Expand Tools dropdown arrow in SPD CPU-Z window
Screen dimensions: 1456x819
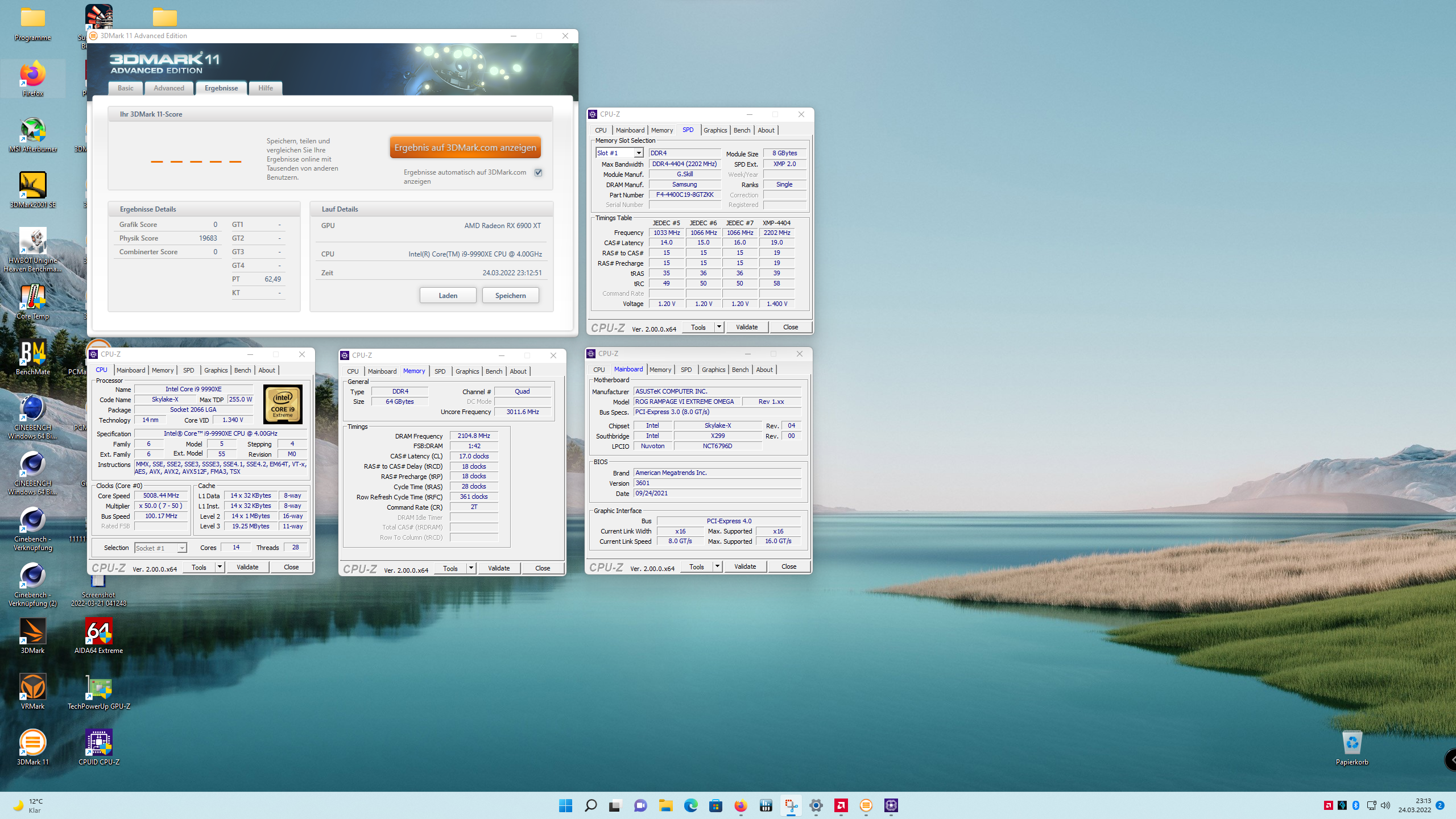pyautogui.click(x=719, y=327)
